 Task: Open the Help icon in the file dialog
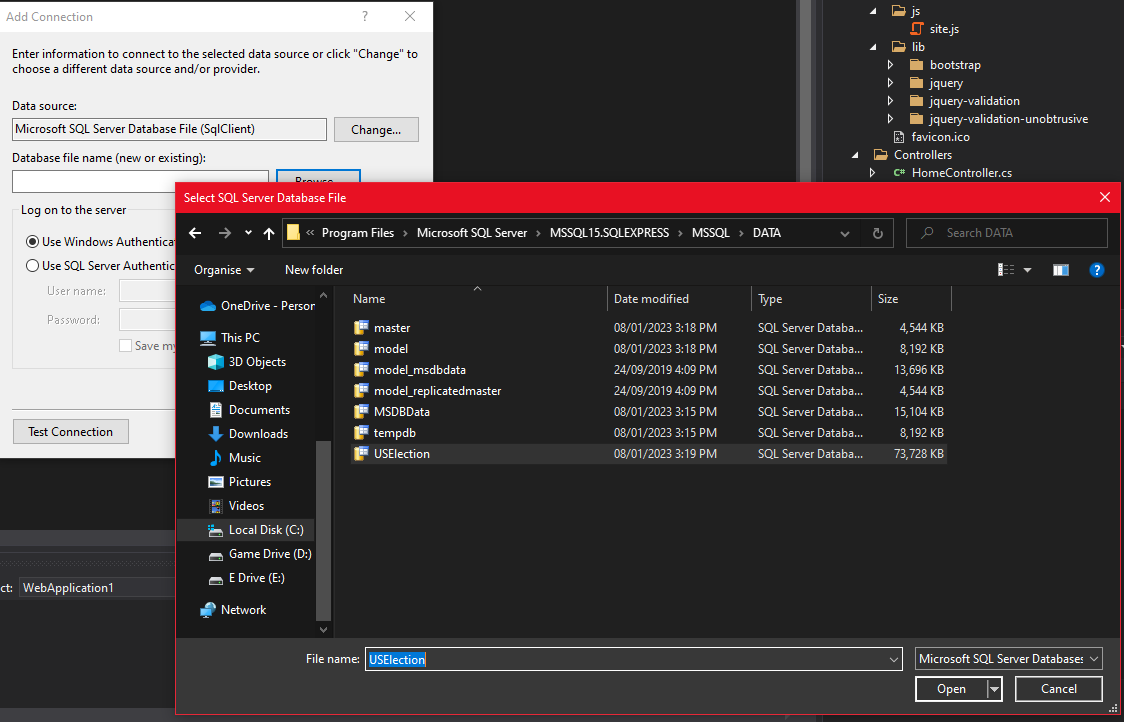[1097, 269]
